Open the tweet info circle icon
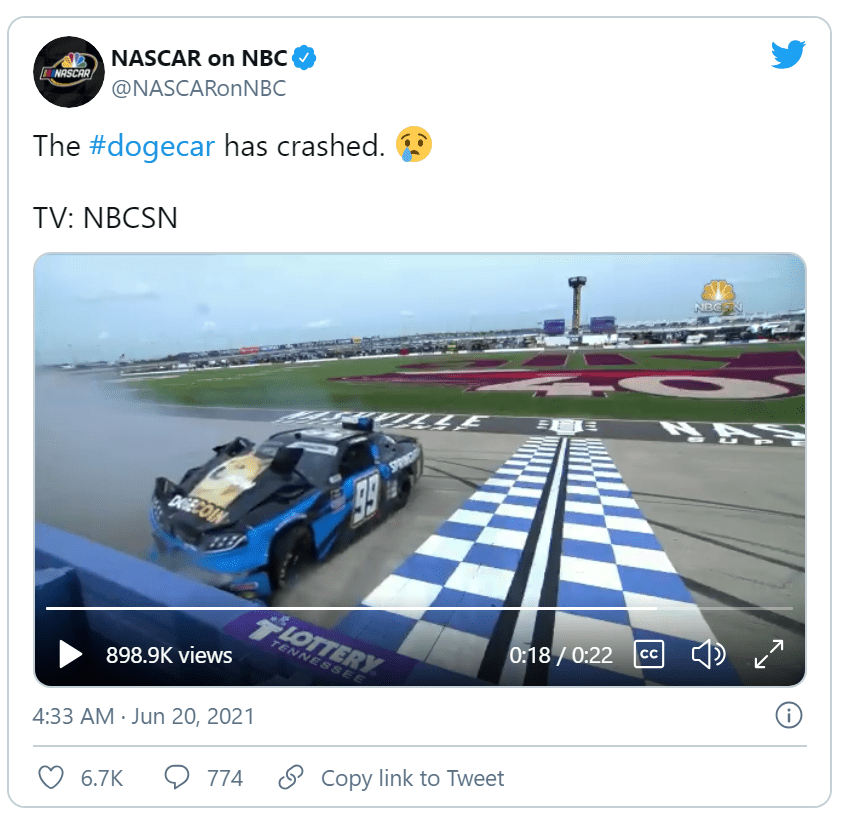 tap(789, 715)
